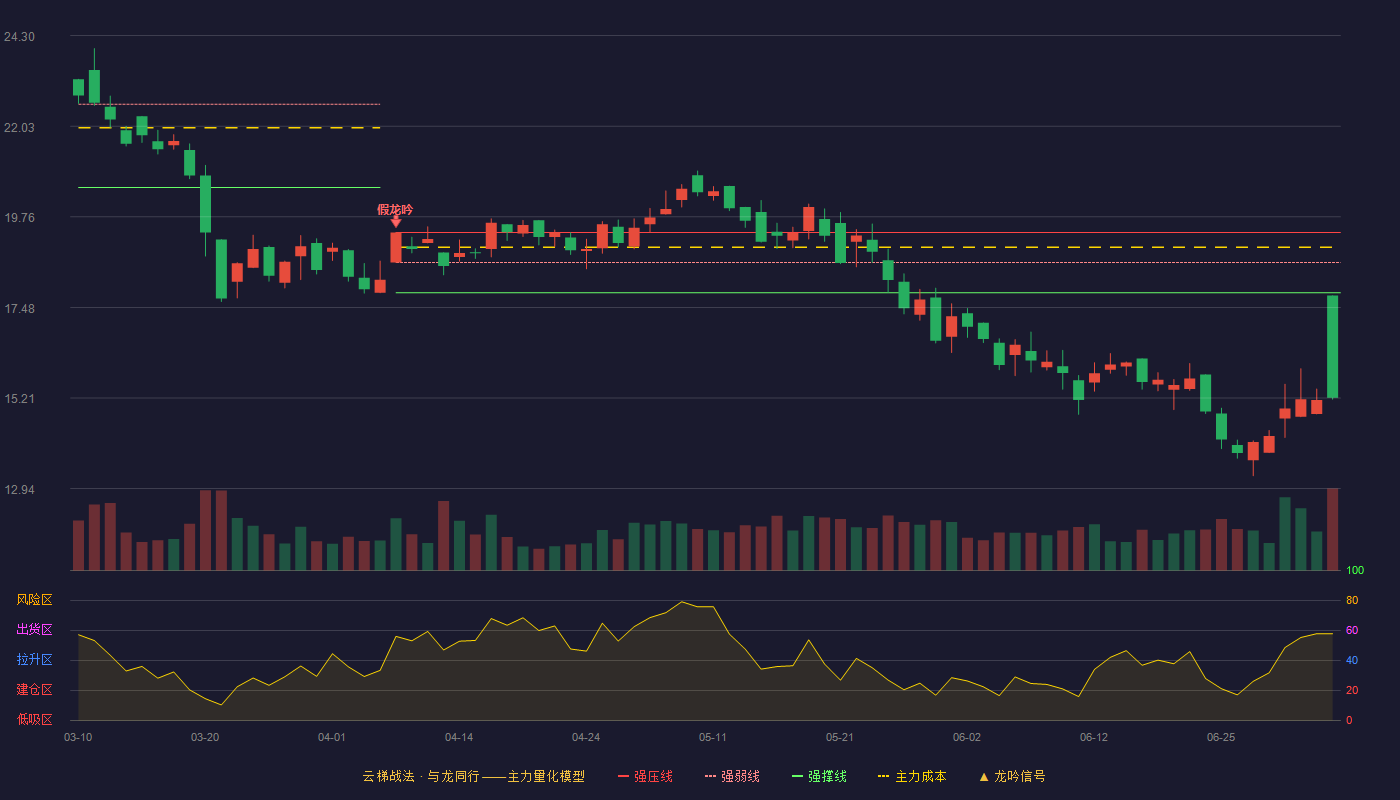Screen dimensions: 1400x800
Task: Click the 龙吟信号 legend label
Action: click(1020, 776)
